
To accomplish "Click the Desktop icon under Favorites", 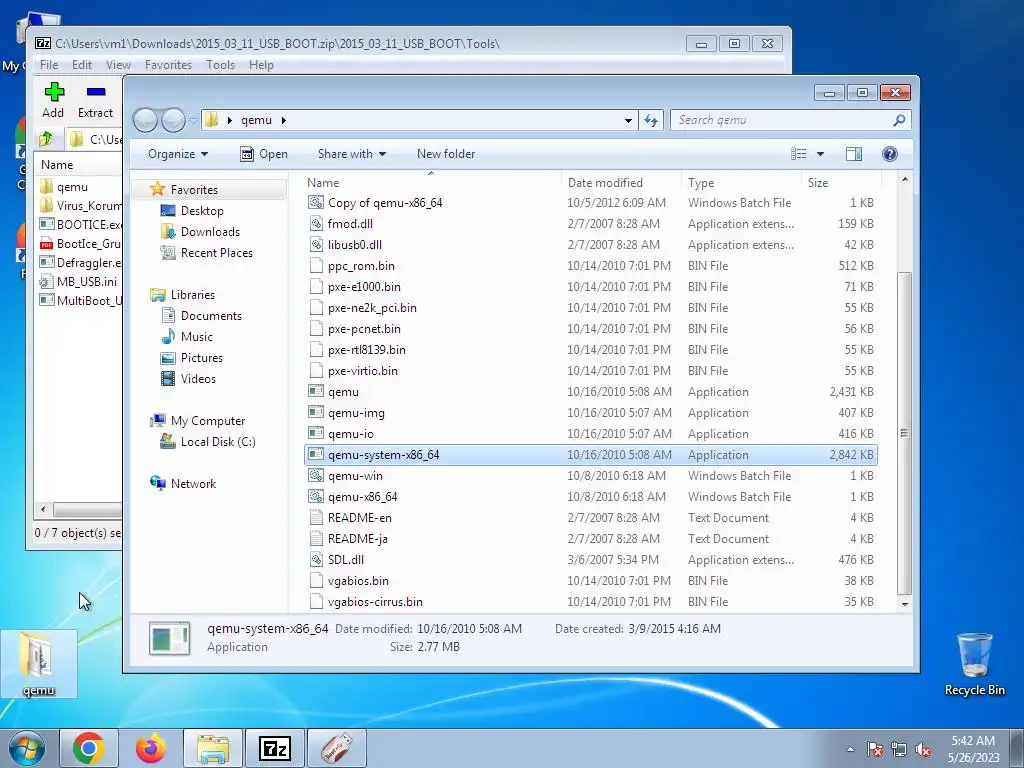I will [x=168, y=211].
